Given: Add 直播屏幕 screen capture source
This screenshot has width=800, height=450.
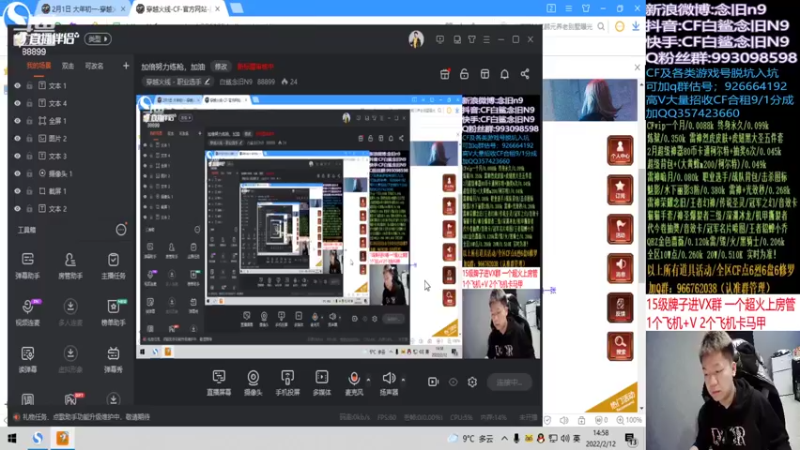Looking at the screenshot, I should [x=219, y=383].
